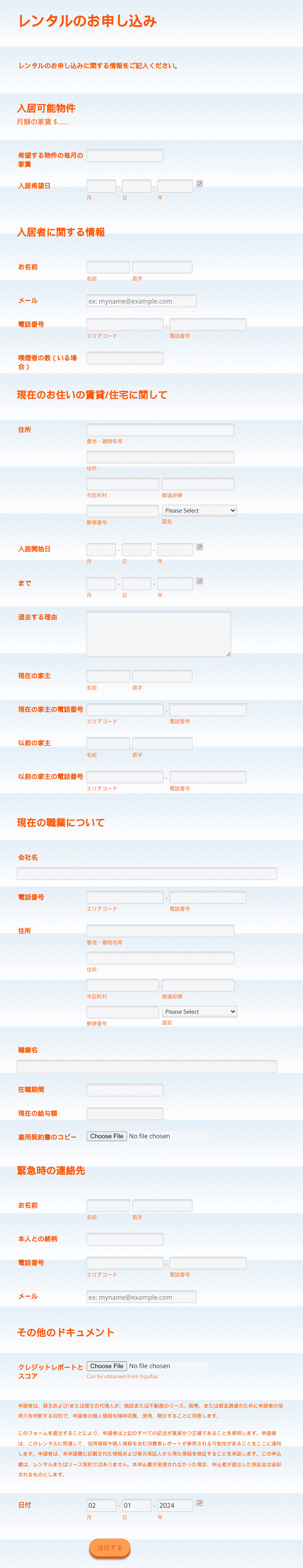Click the 本人との続柄 input field
The width and height of the screenshot is (303, 1568).
125,1239
